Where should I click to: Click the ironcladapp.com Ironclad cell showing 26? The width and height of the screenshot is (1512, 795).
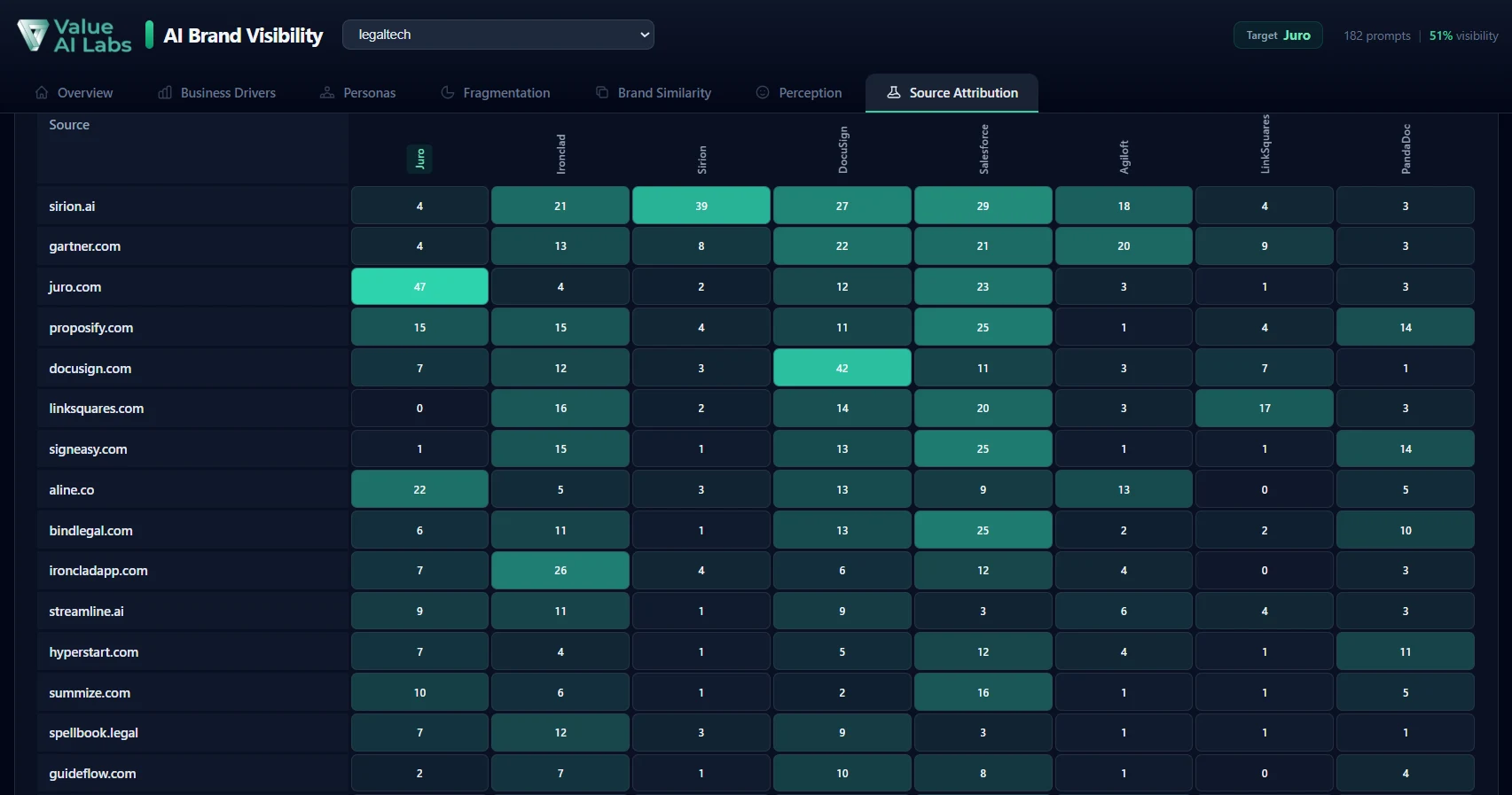click(560, 571)
